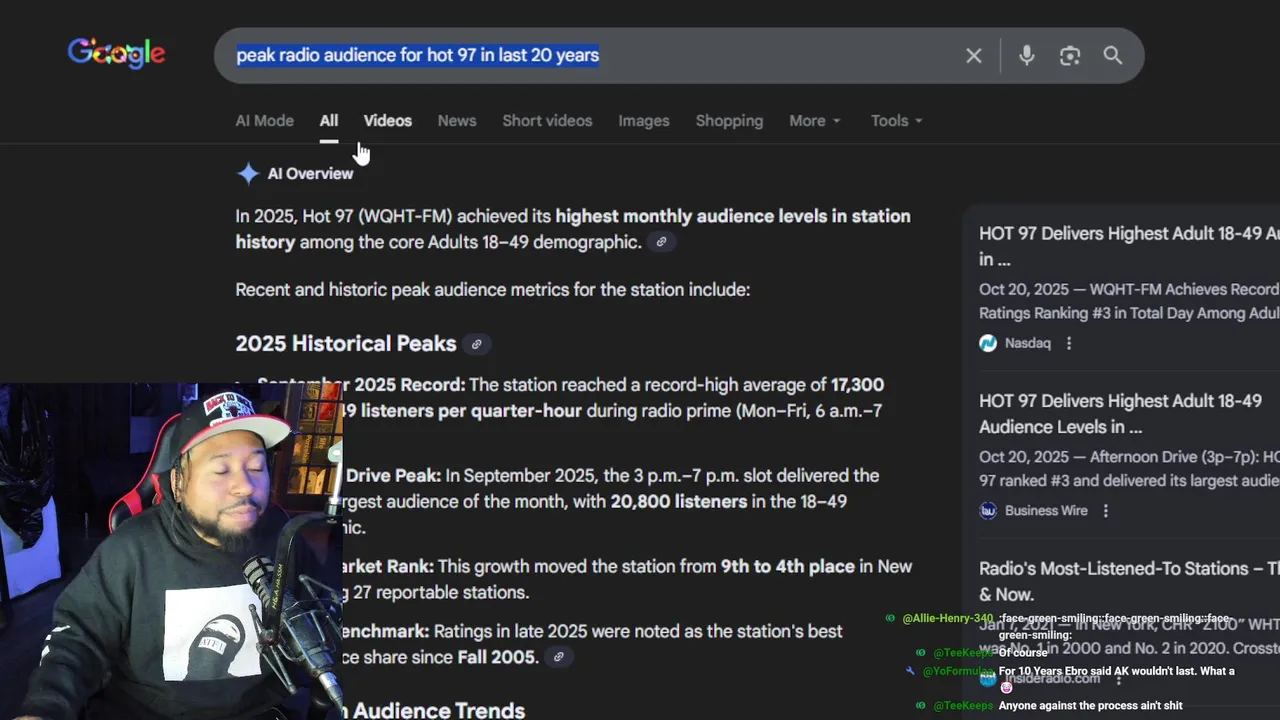The width and height of the screenshot is (1280, 720).
Task: Open link icon beside 2025 Historical Peaks
Action: tap(477, 344)
